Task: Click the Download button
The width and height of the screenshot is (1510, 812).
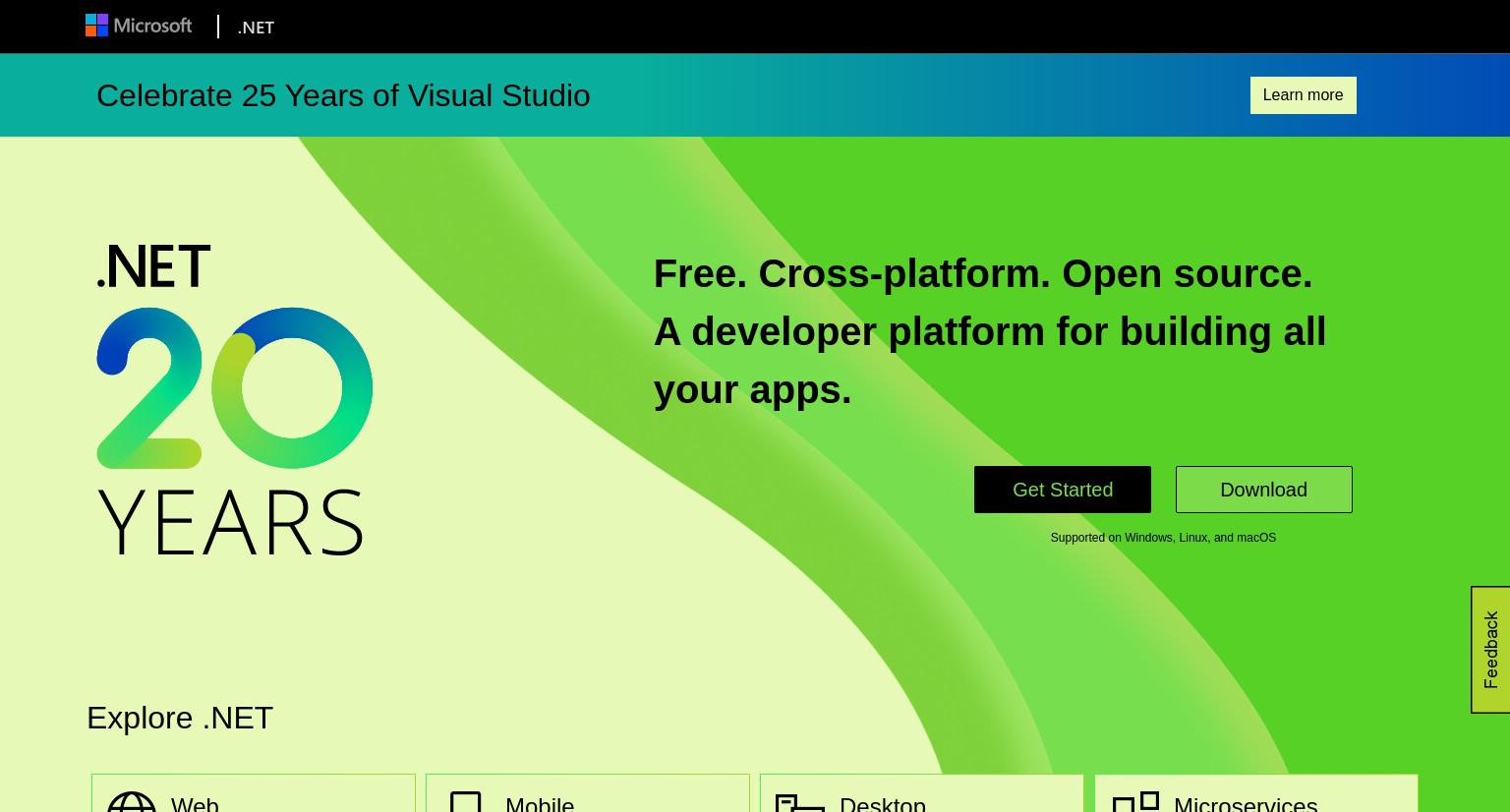Action: click(x=1263, y=490)
